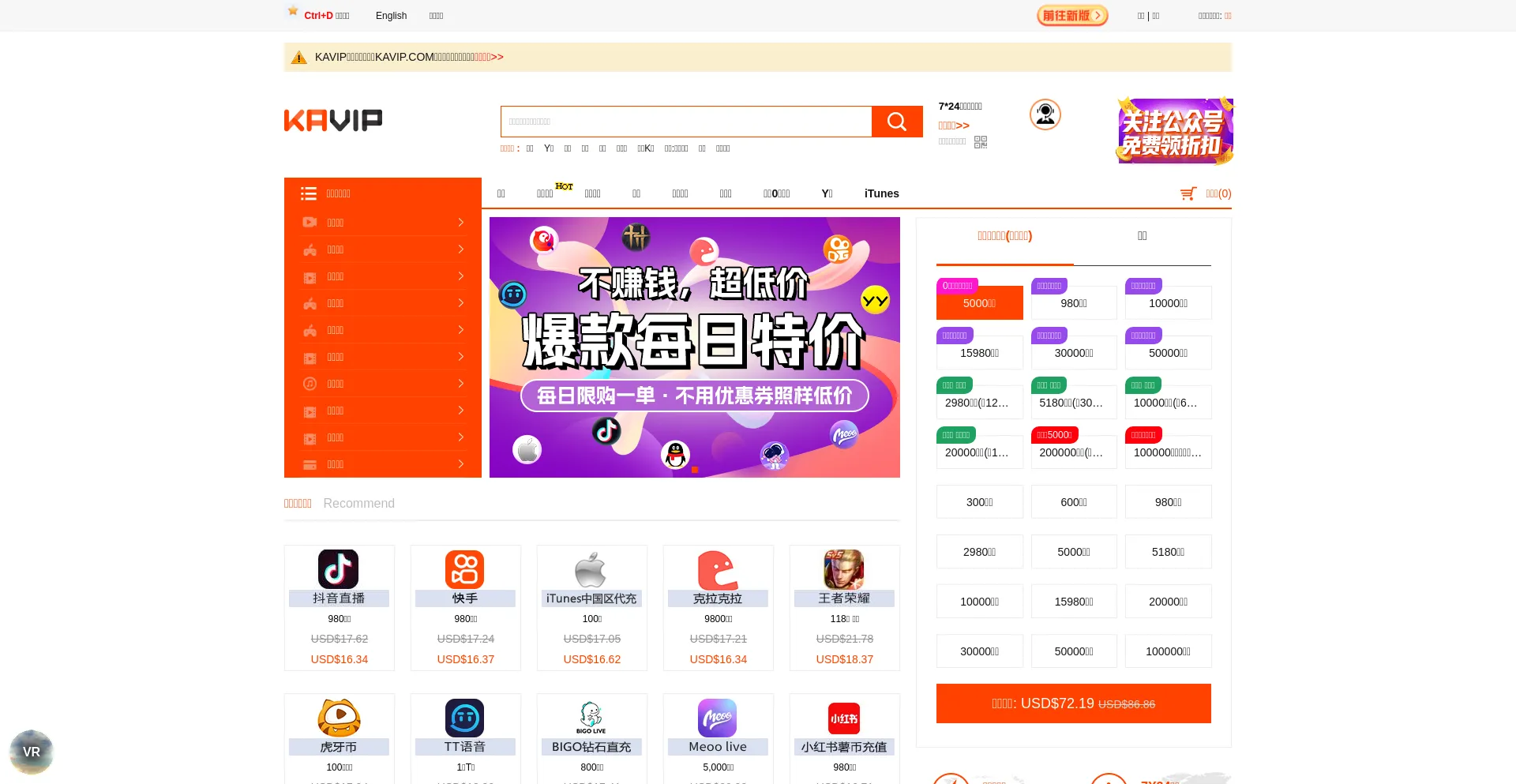Click USD$16.37 price under 快手

(466, 659)
